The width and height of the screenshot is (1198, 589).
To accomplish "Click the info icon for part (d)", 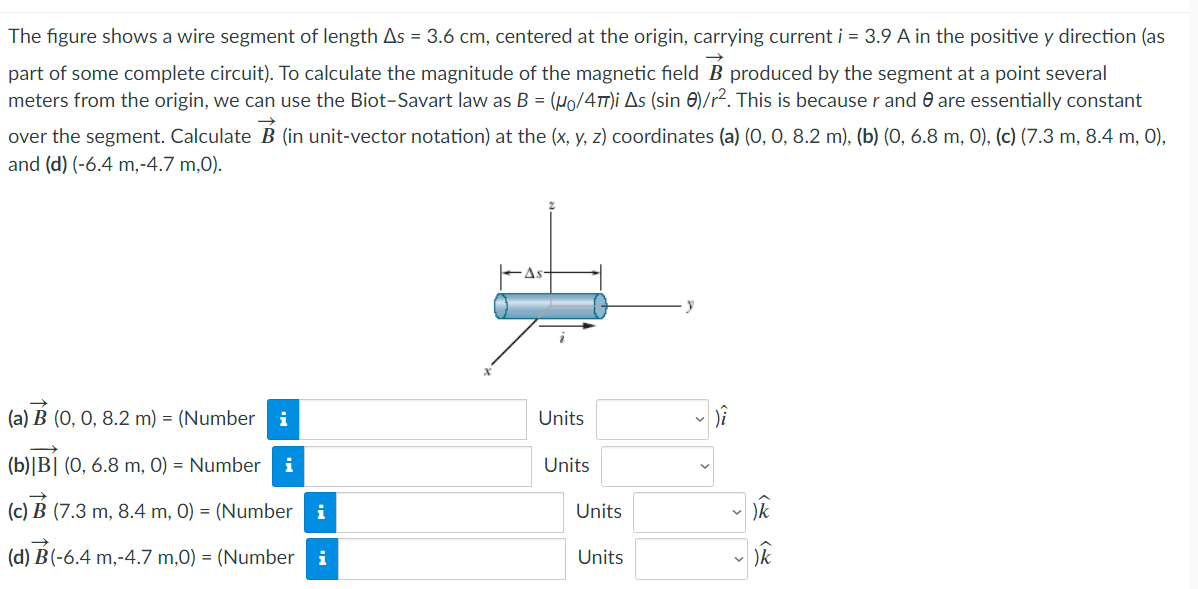I will pyautogui.click(x=321, y=558).
